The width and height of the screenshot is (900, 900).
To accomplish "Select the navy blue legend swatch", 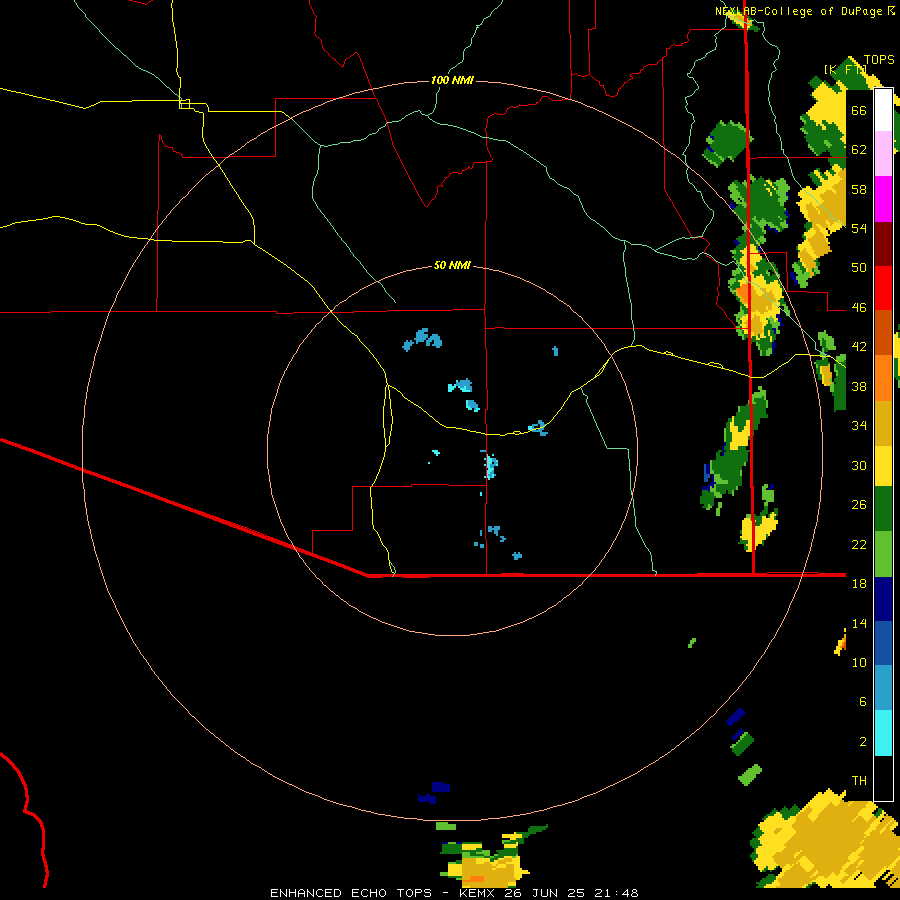I will (883, 599).
